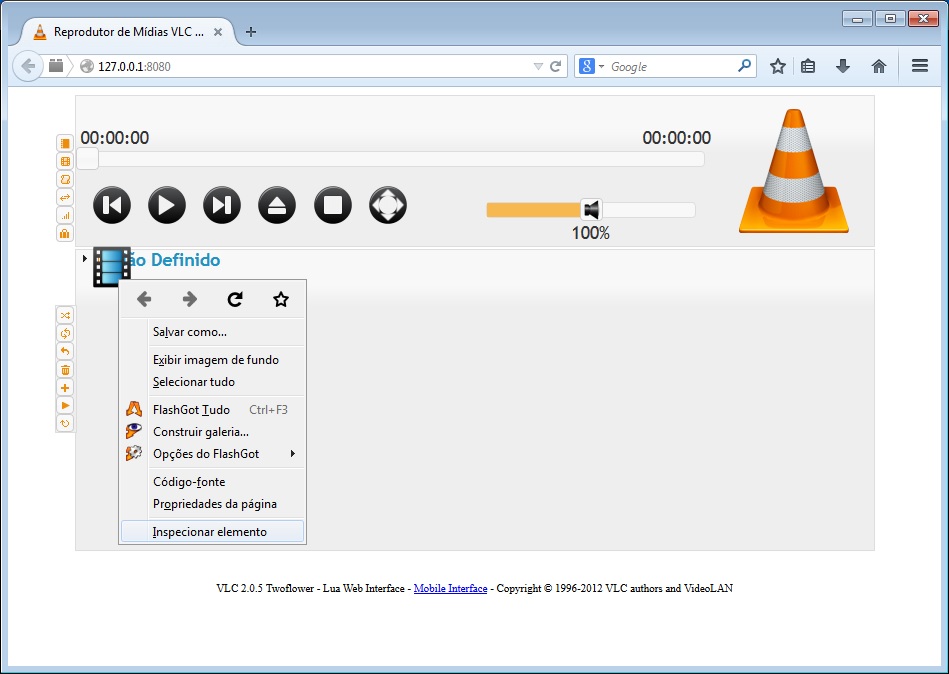This screenshot has height=674, width=949.
Task: Reload page using address bar refresh icon
Action: (555, 67)
